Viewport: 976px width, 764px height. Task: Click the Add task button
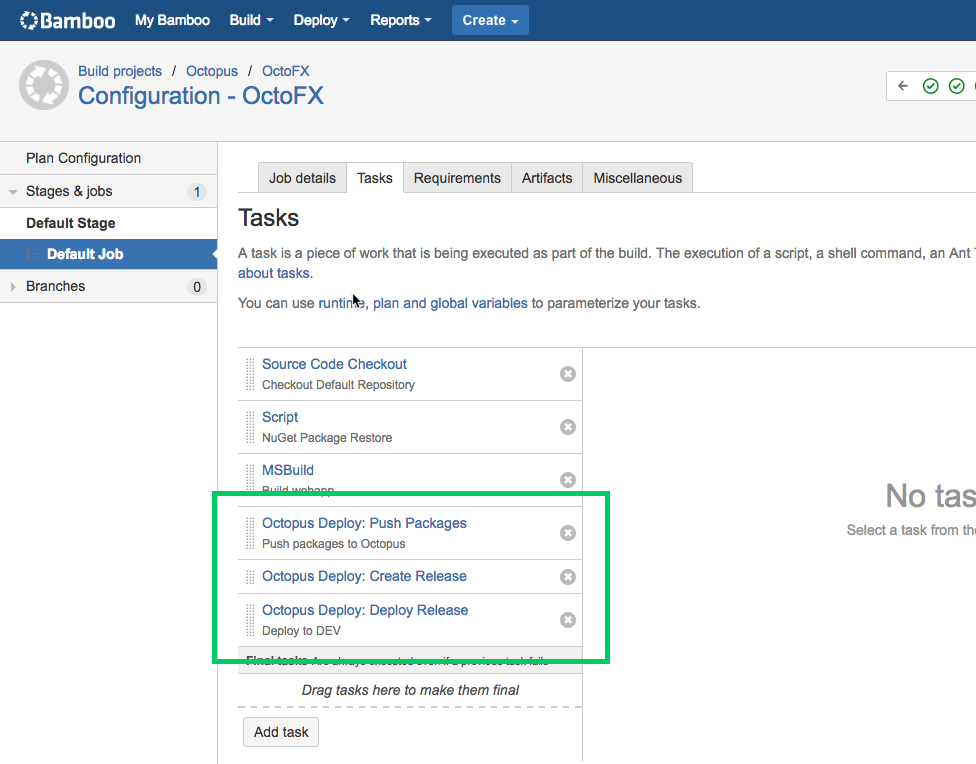pos(281,732)
